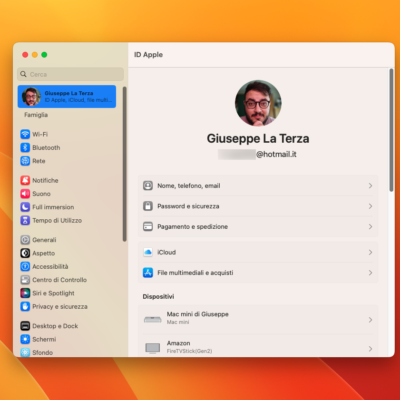The image size is (400, 400).
Task: Click the Siri e Spotlight icon
Action: pyautogui.click(x=25, y=293)
